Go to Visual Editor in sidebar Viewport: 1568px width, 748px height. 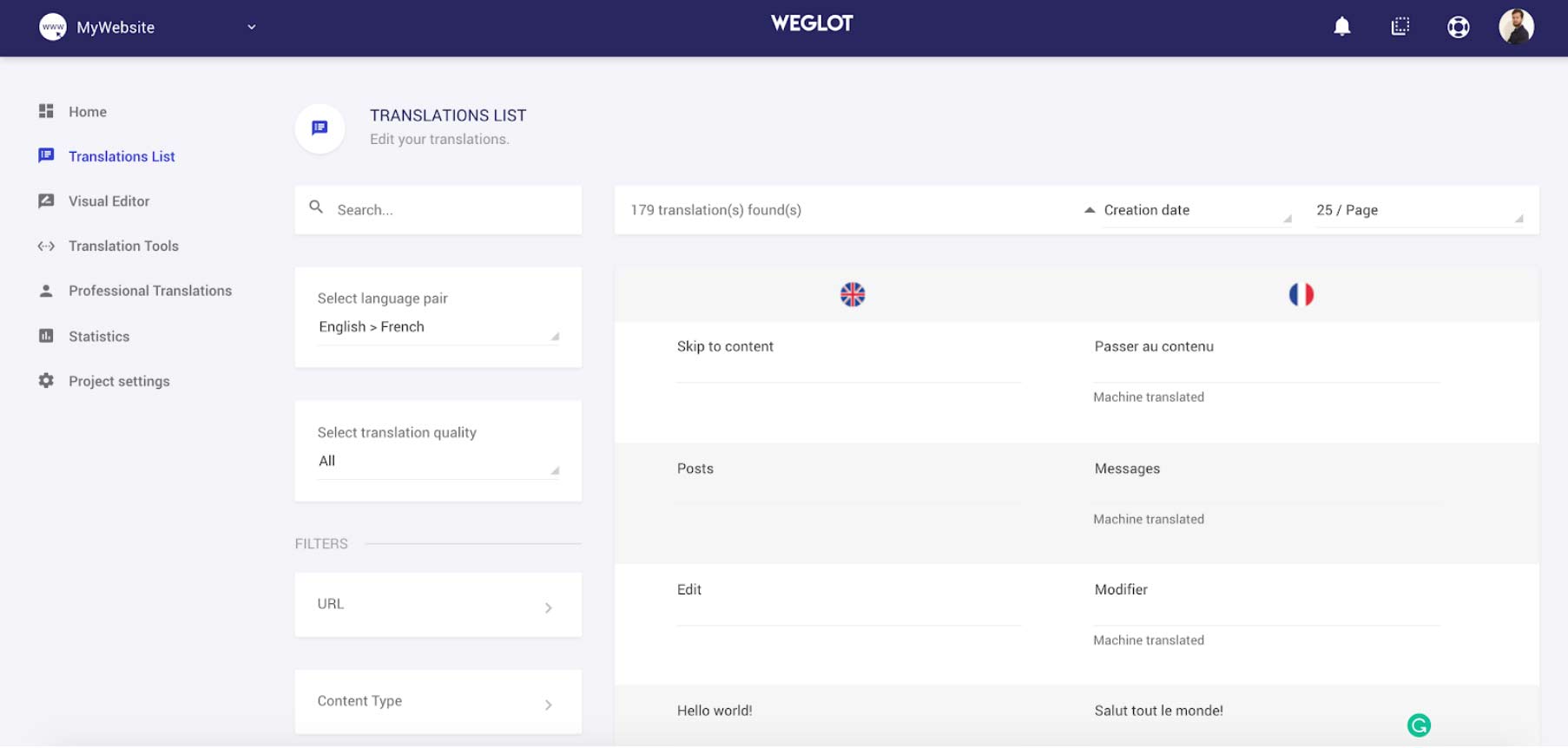pyautogui.click(x=109, y=201)
